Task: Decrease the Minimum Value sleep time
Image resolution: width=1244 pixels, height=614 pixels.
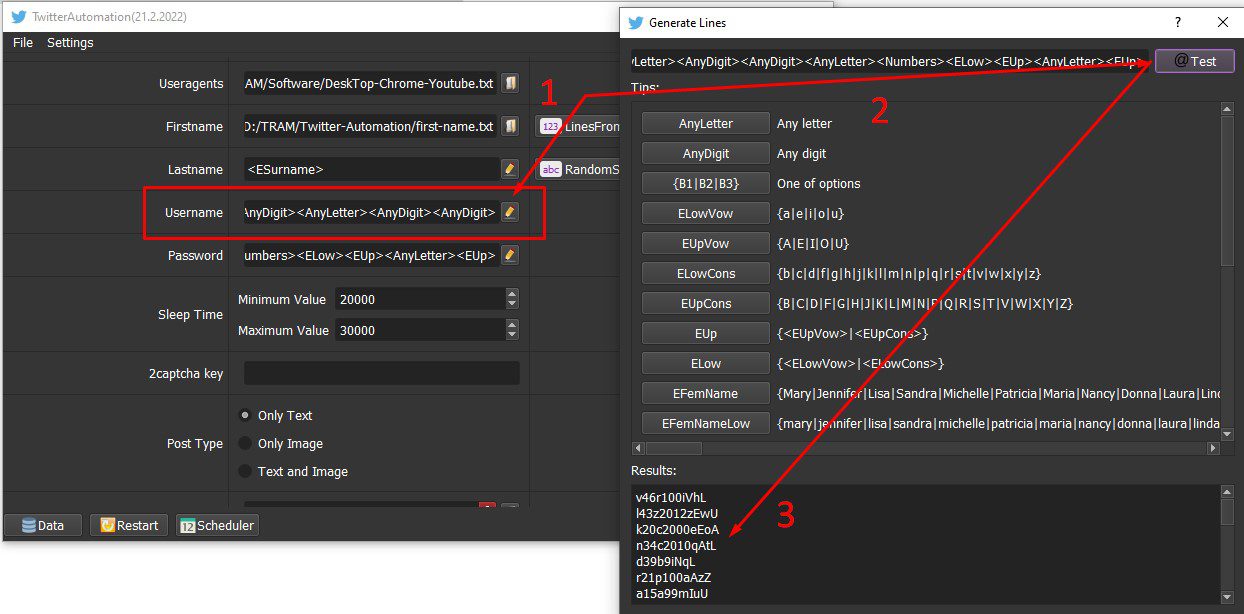Action: (513, 304)
